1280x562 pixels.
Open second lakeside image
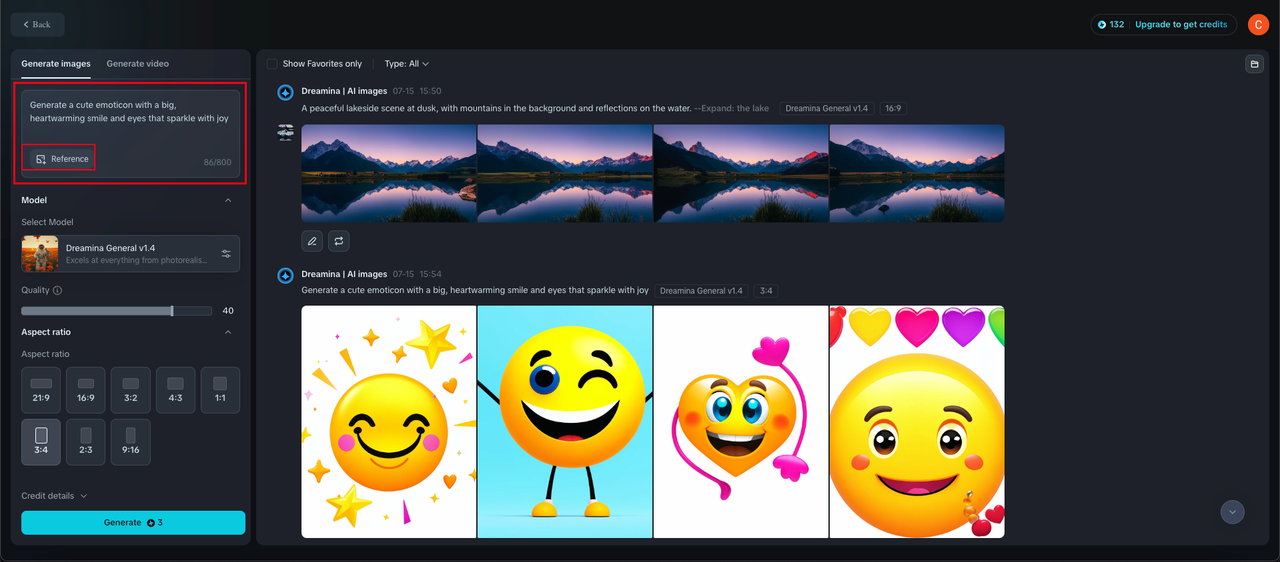pyautogui.click(x=565, y=173)
